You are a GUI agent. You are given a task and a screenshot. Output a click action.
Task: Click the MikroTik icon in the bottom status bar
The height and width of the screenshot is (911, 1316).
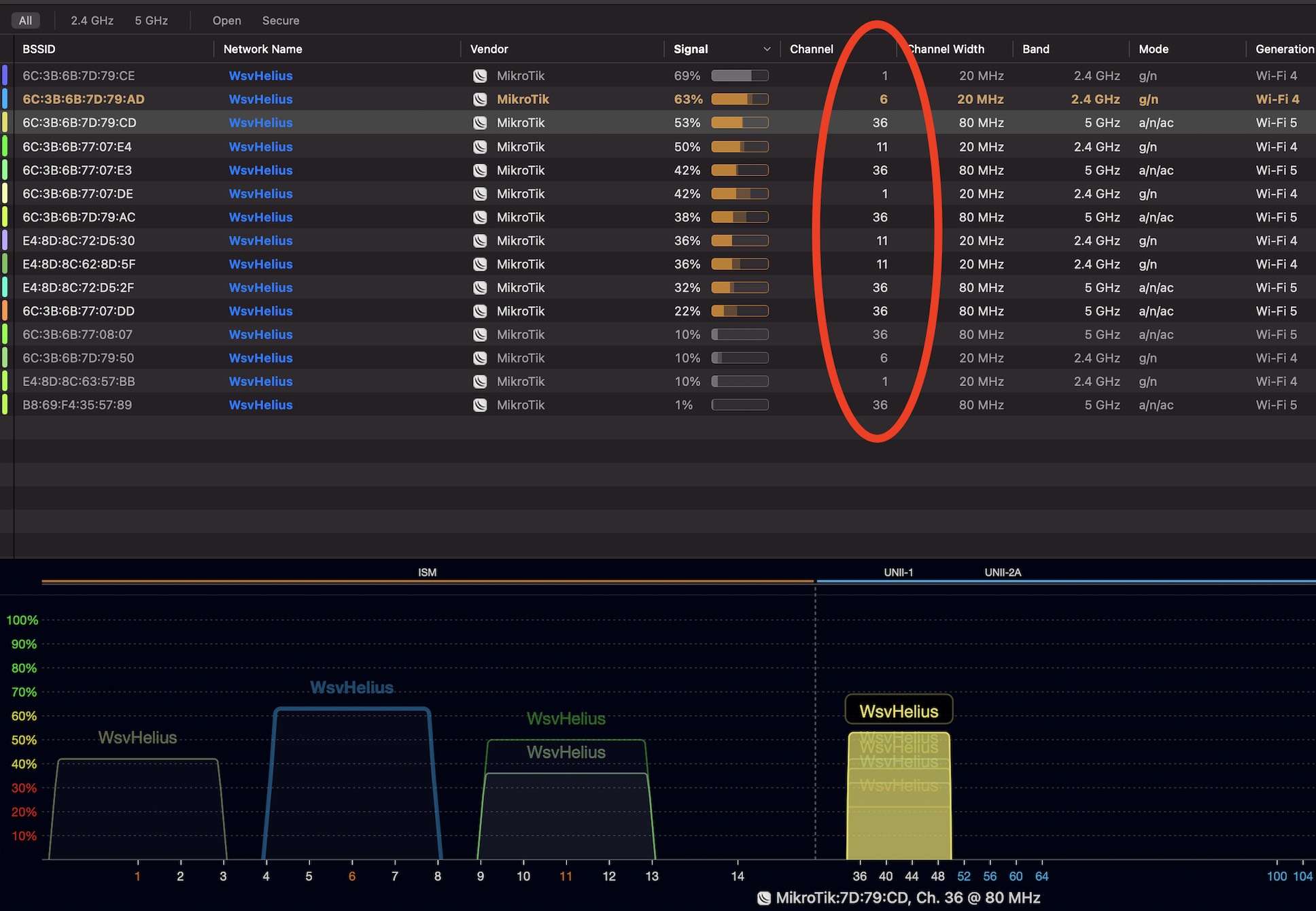(764, 897)
